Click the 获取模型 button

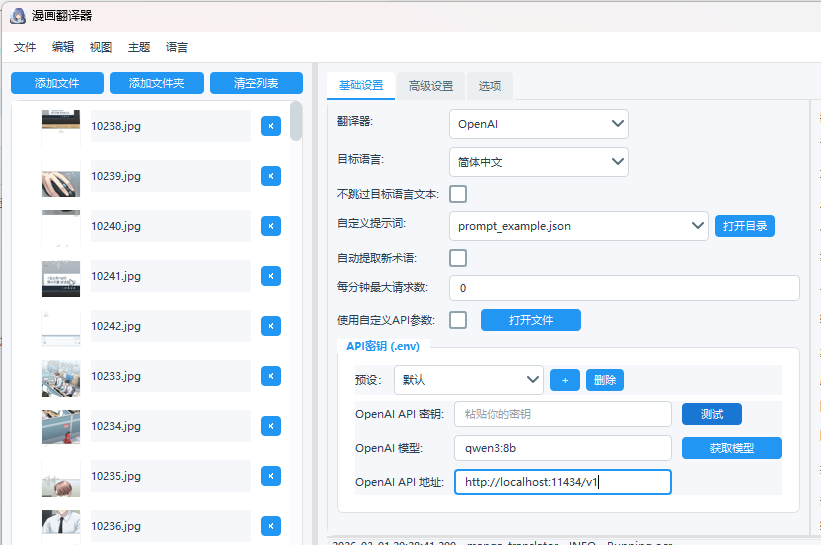point(731,448)
